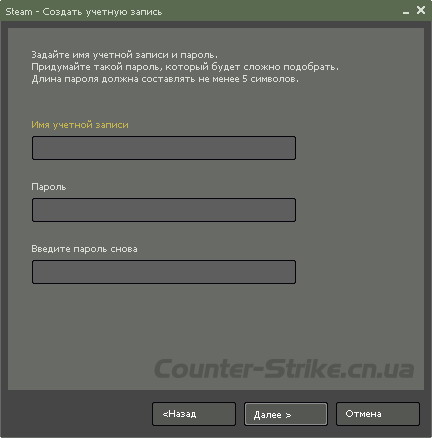Click the Пароль label above the second field
Screen dimensions: 432x438
click(x=49, y=187)
